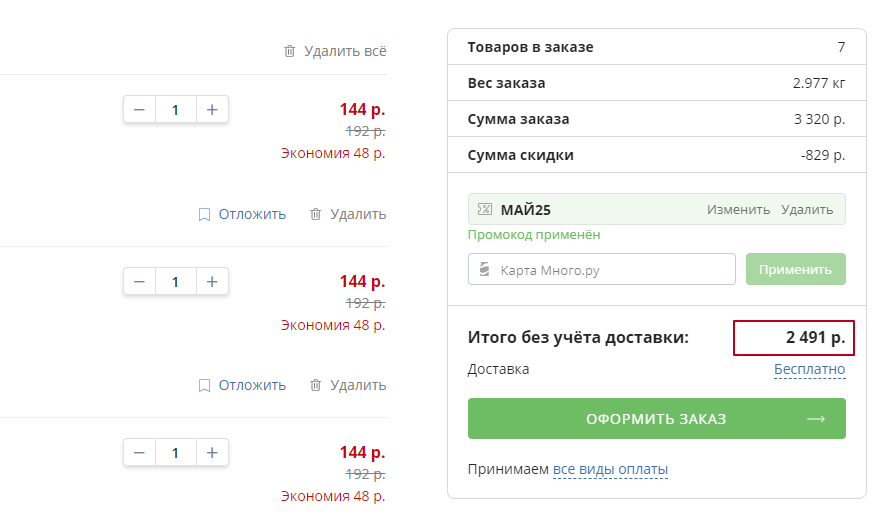Screen dimensions: 888x521
Task: Increase quantity of the third item
Action: tap(212, 453)
